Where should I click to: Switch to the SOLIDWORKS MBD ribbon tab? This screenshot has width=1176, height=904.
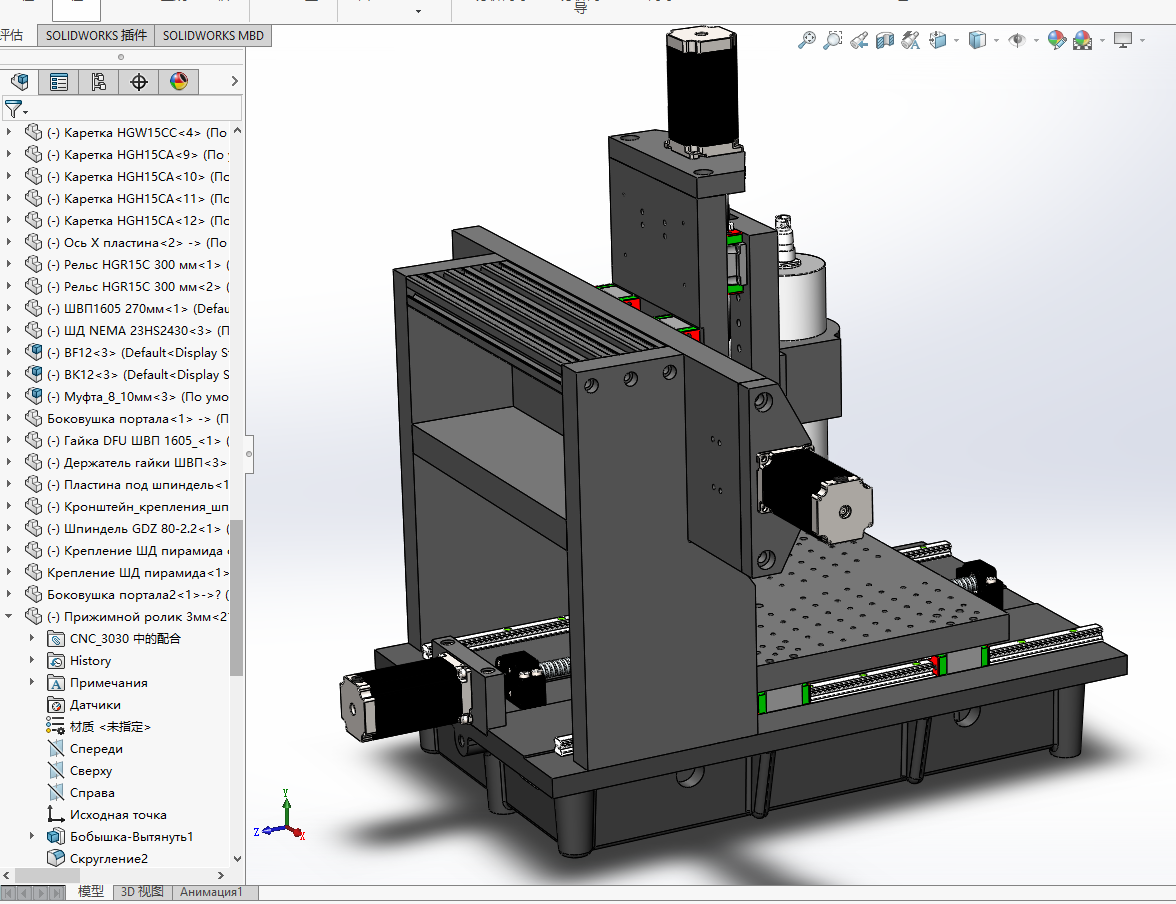pos(213,35)
